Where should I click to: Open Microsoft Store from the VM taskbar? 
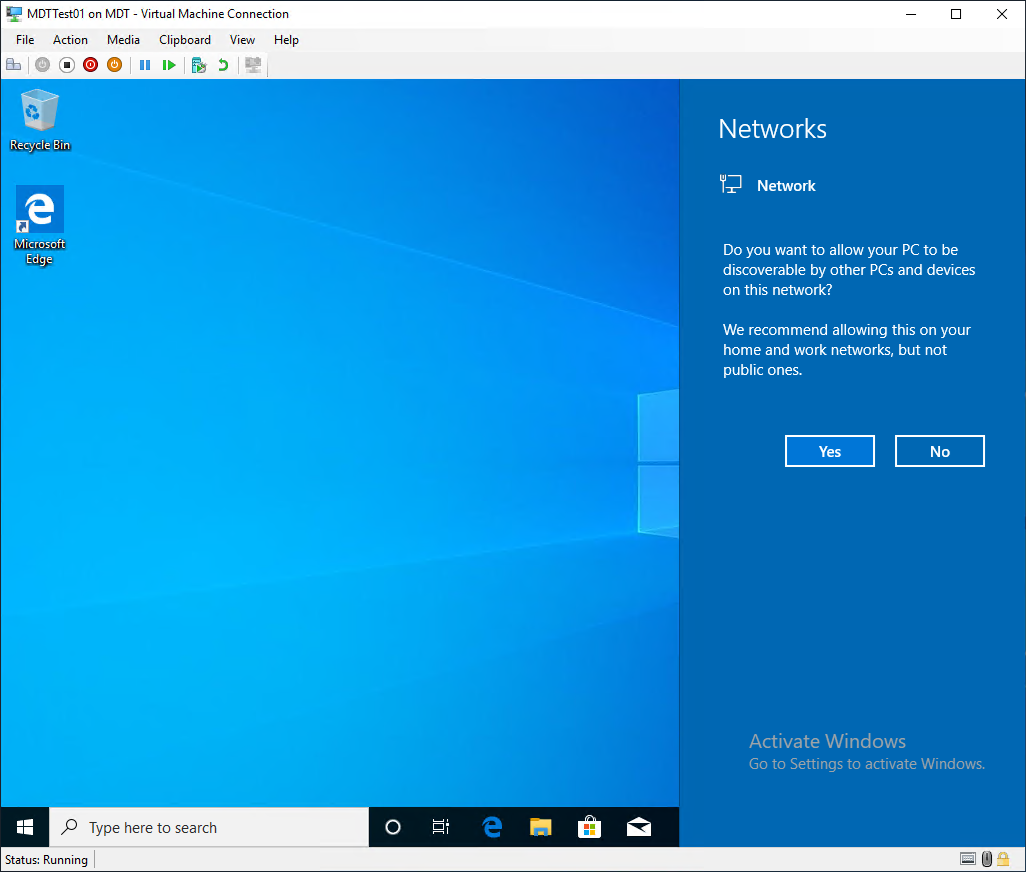tap(590, 827)
